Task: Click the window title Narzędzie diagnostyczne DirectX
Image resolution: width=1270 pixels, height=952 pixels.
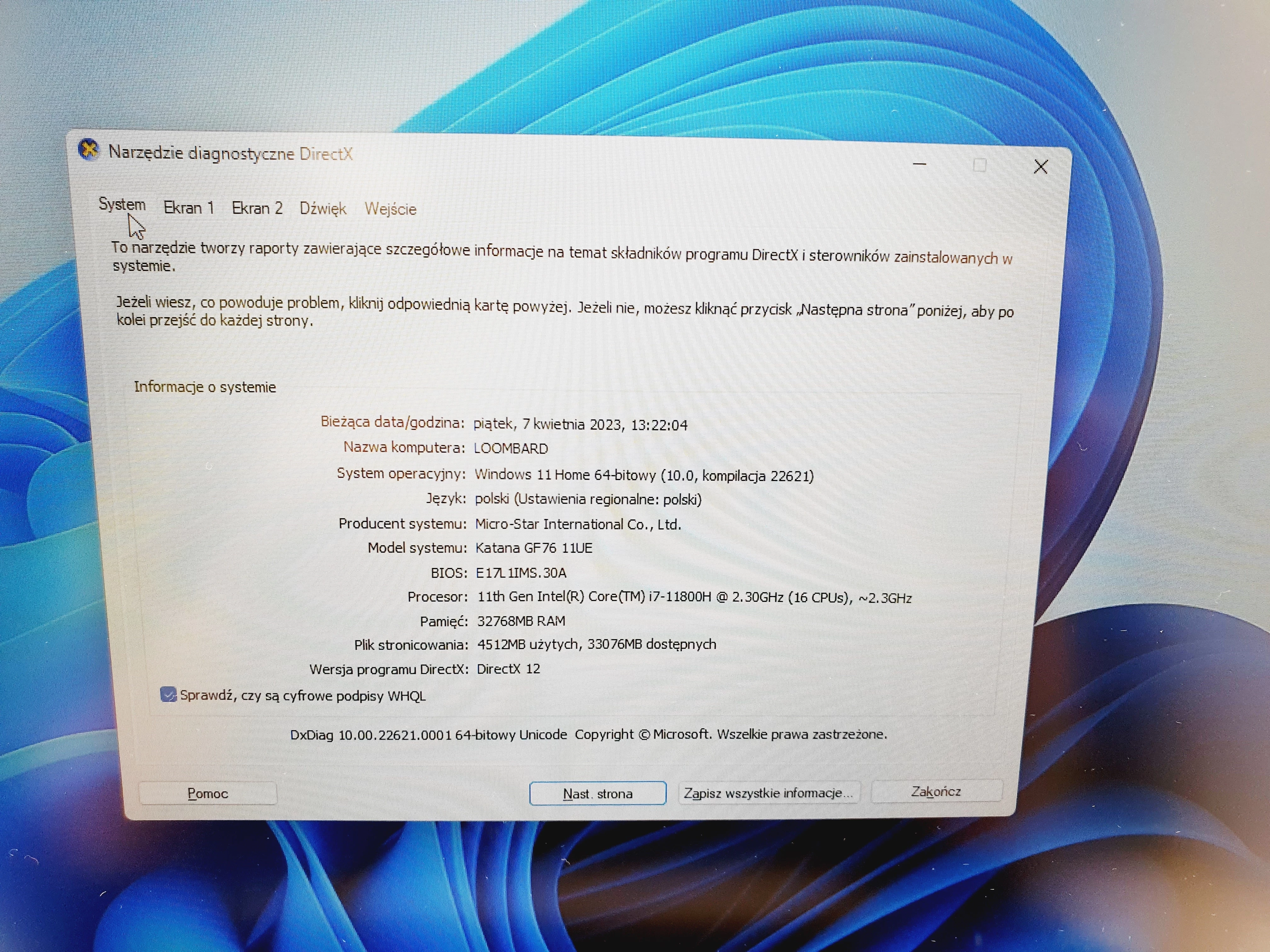Action: (230, 153)
